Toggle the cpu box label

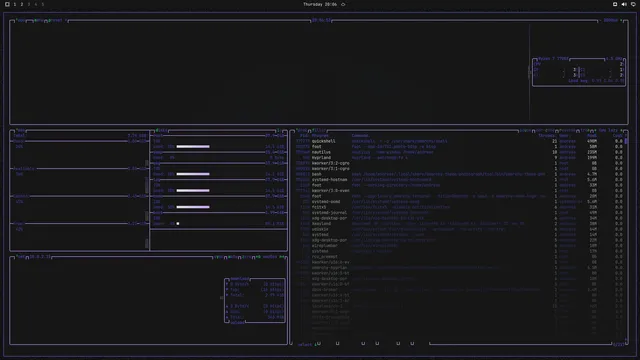(x=20, y=20)
